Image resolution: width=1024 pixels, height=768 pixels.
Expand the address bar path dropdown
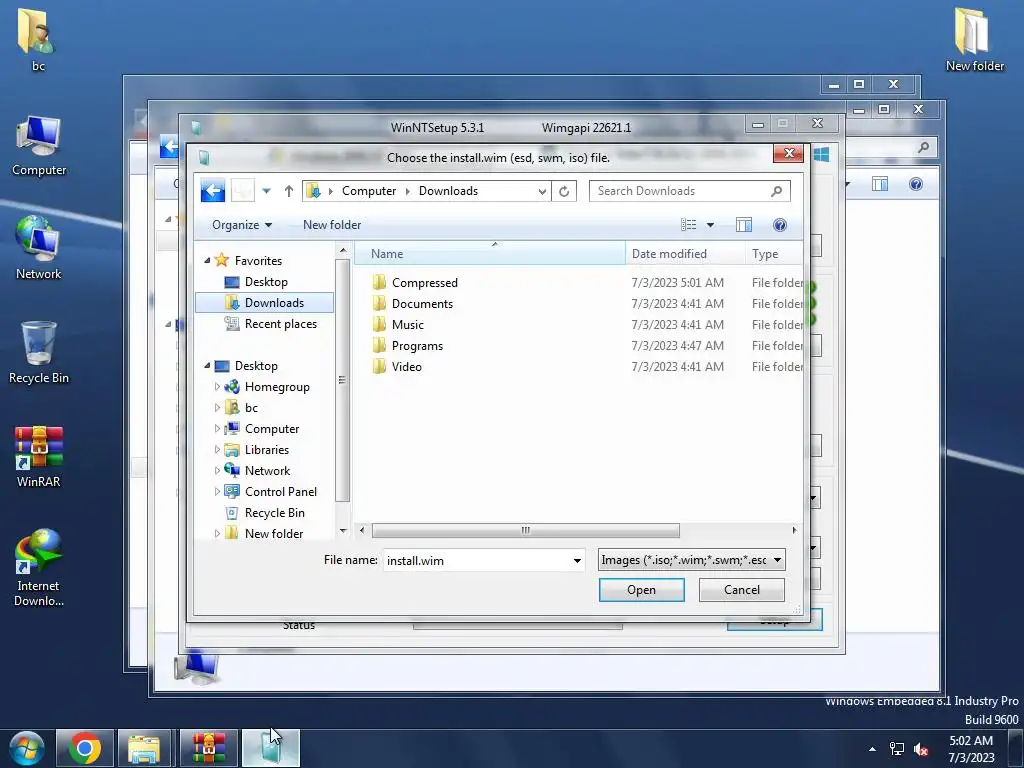542,191
